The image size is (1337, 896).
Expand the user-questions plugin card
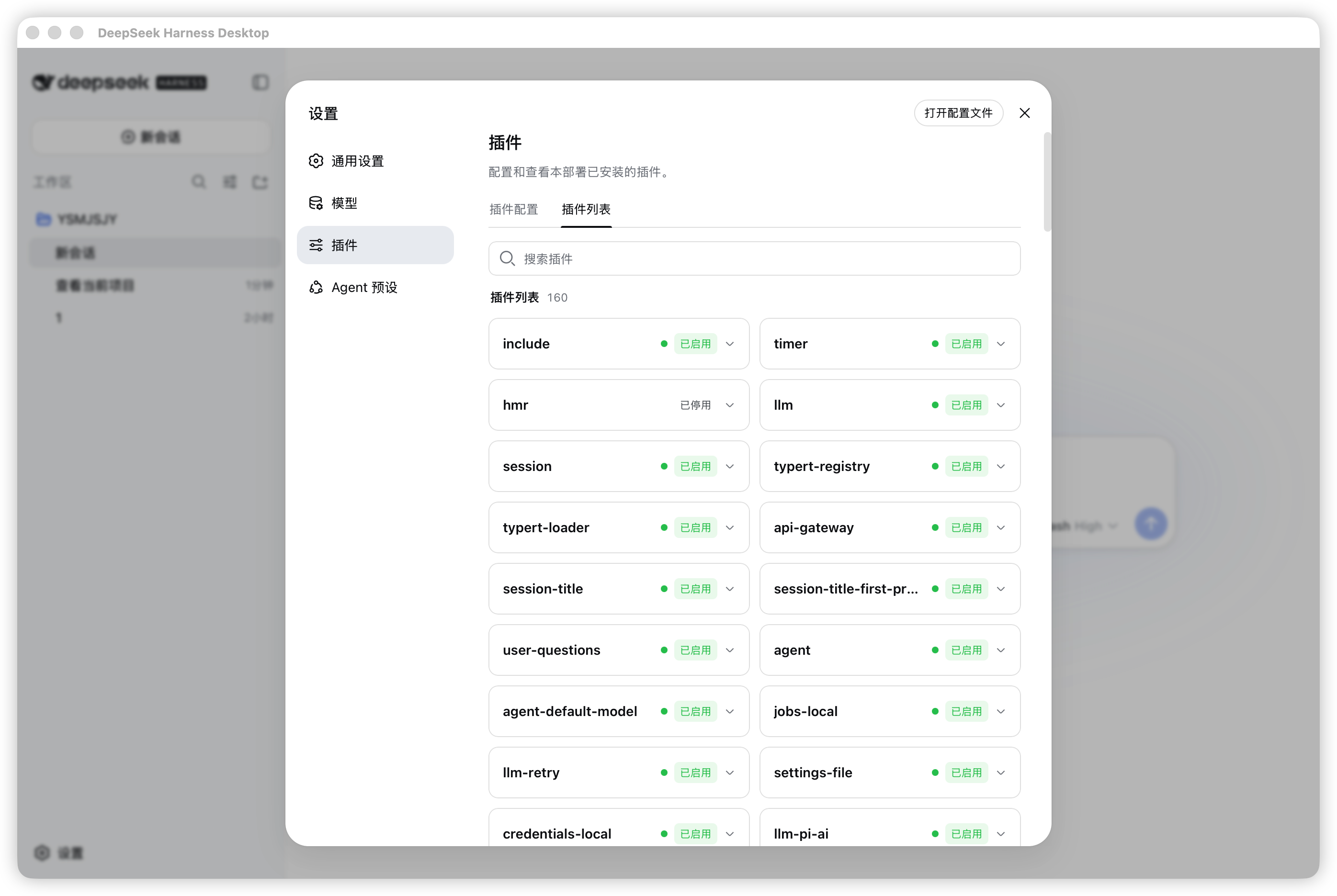click(x=730, y=650)
